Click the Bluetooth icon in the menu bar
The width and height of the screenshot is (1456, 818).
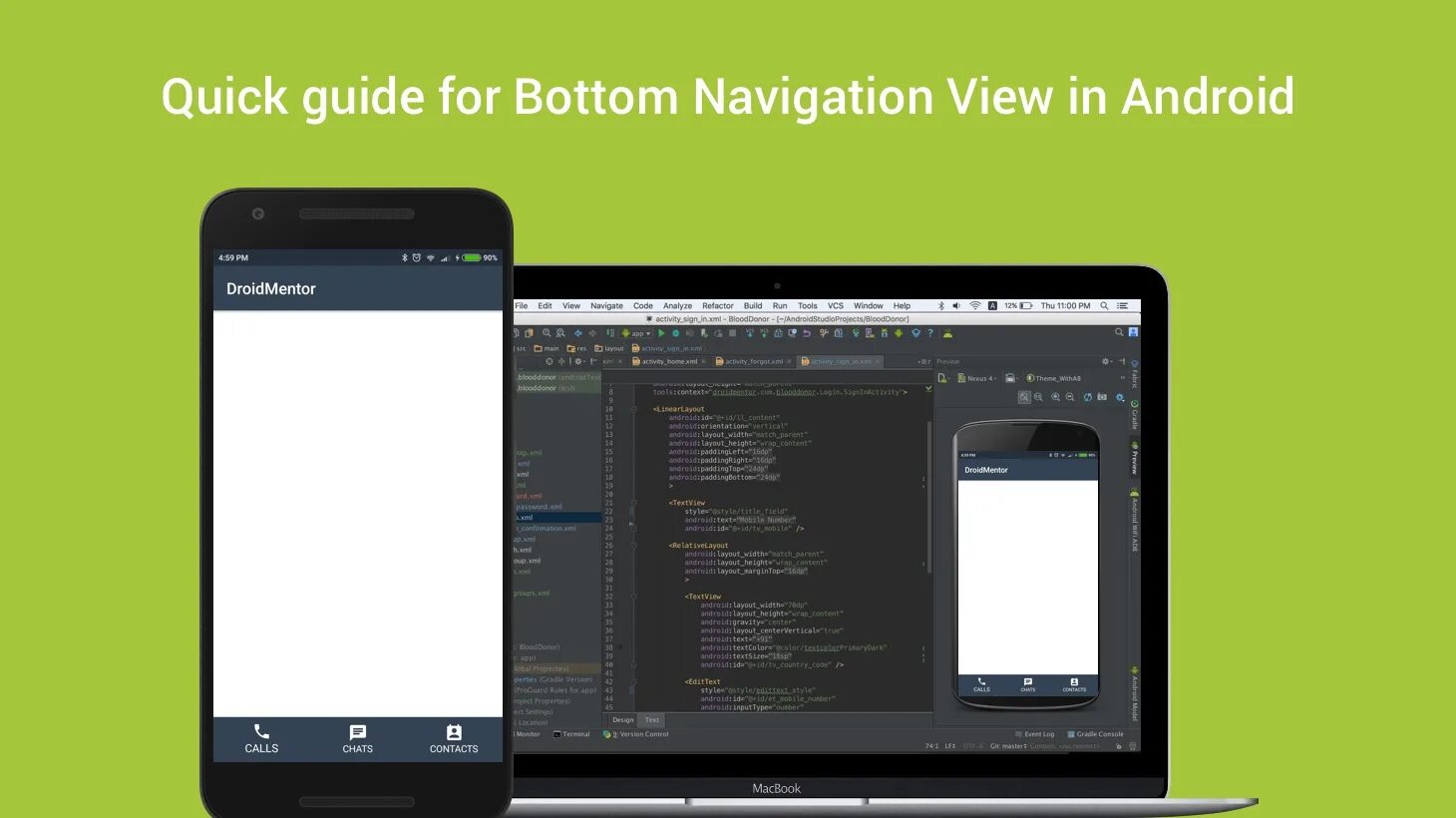(x=940, y=306)
